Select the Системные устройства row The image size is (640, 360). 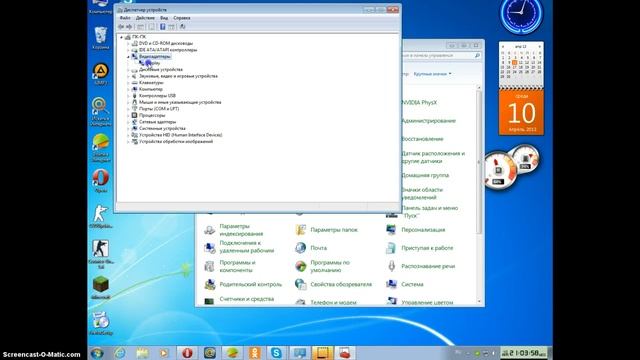tap(162, 128)
